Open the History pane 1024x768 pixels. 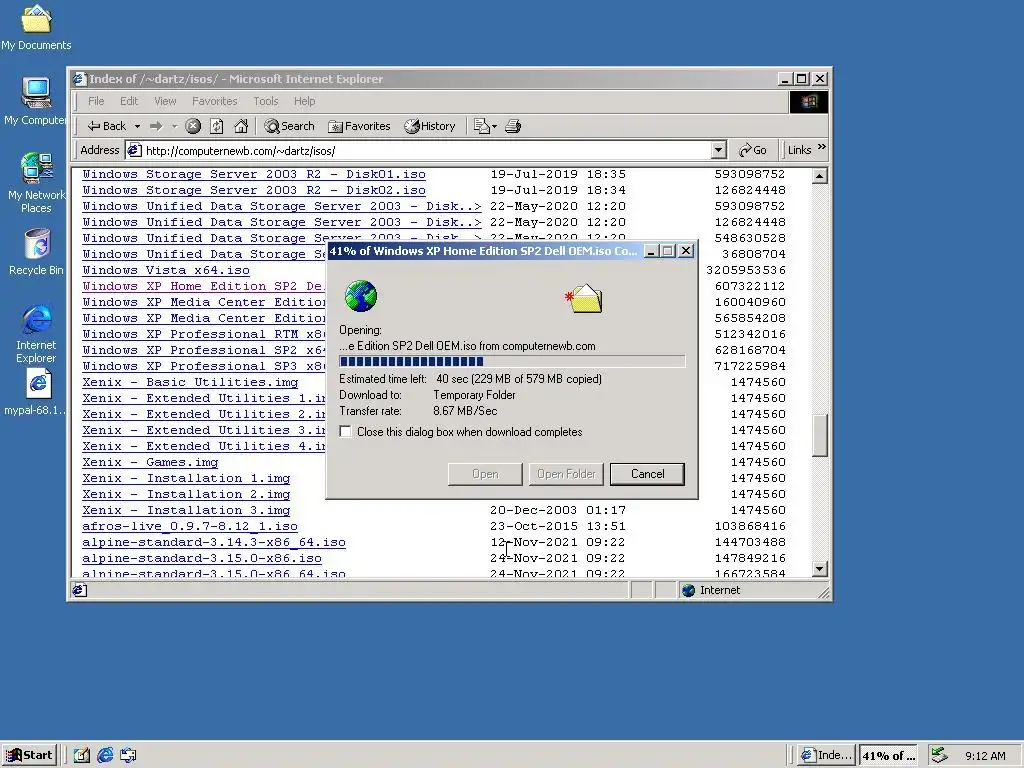click(x=430, y=126)
